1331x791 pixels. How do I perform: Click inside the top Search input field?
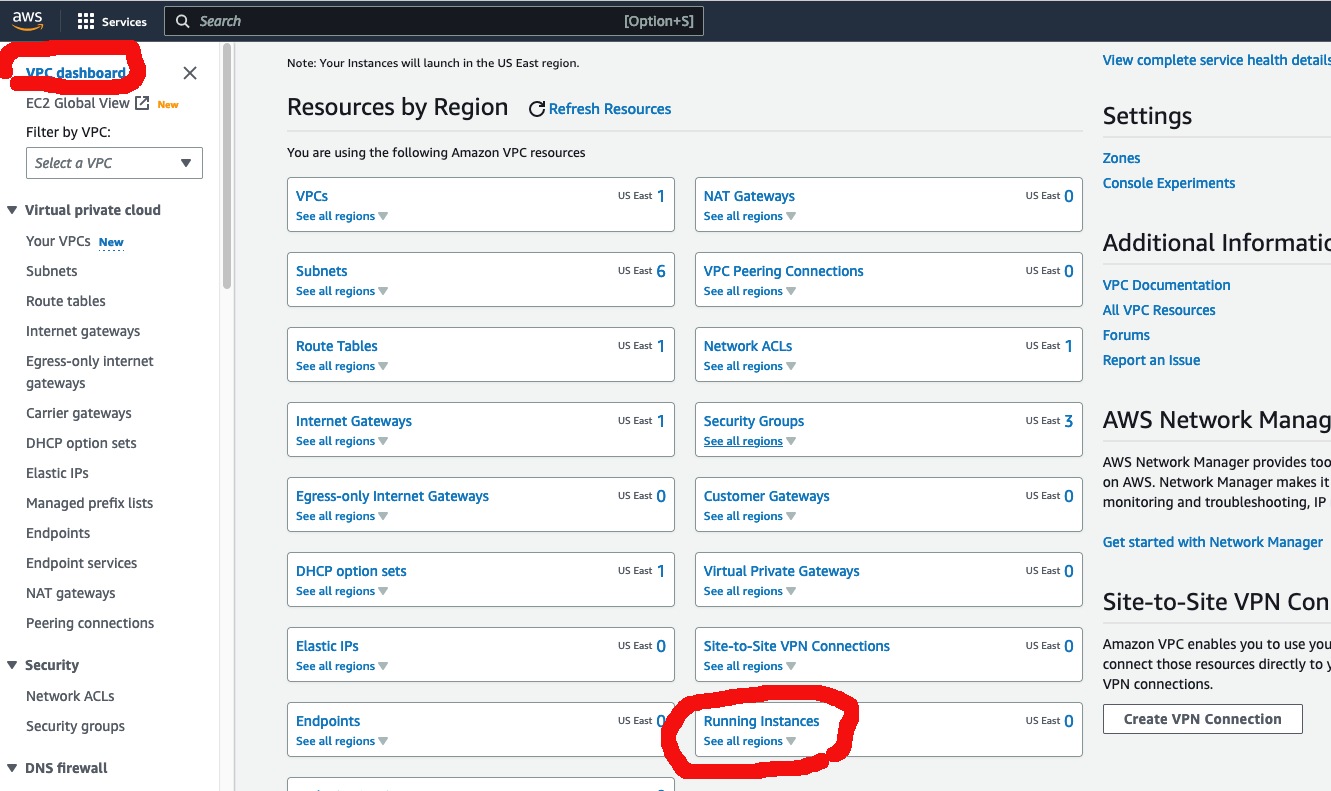coord(400,21)
